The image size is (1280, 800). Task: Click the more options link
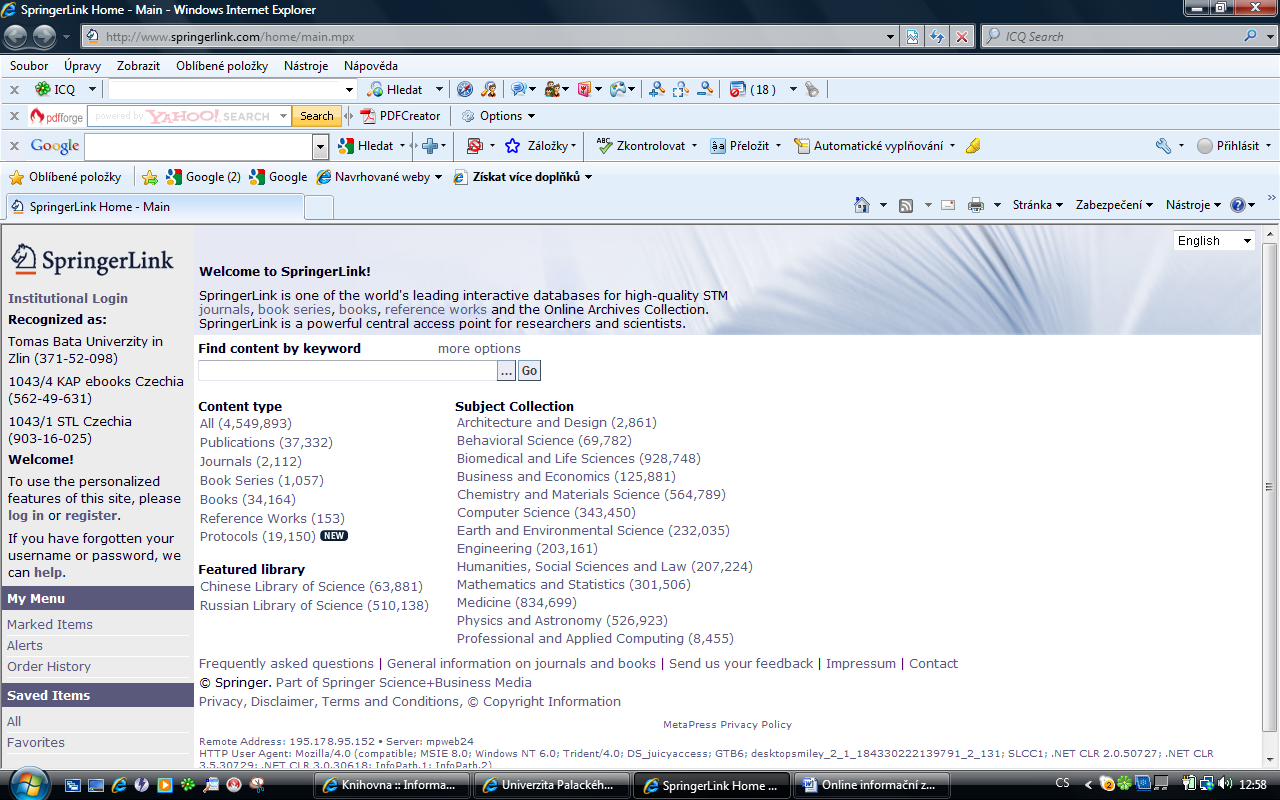click(479, 348)
